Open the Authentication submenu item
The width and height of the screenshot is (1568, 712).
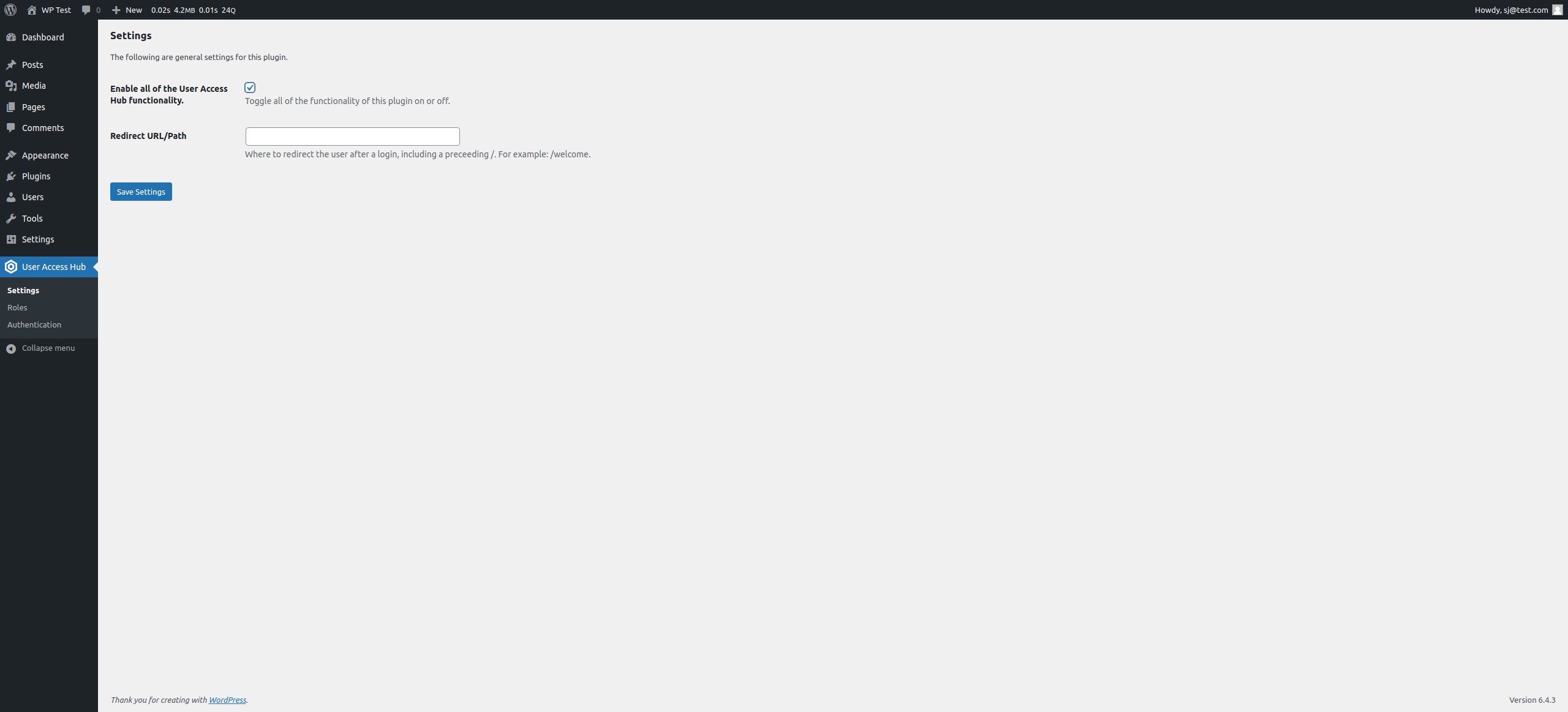coord(34,324)
